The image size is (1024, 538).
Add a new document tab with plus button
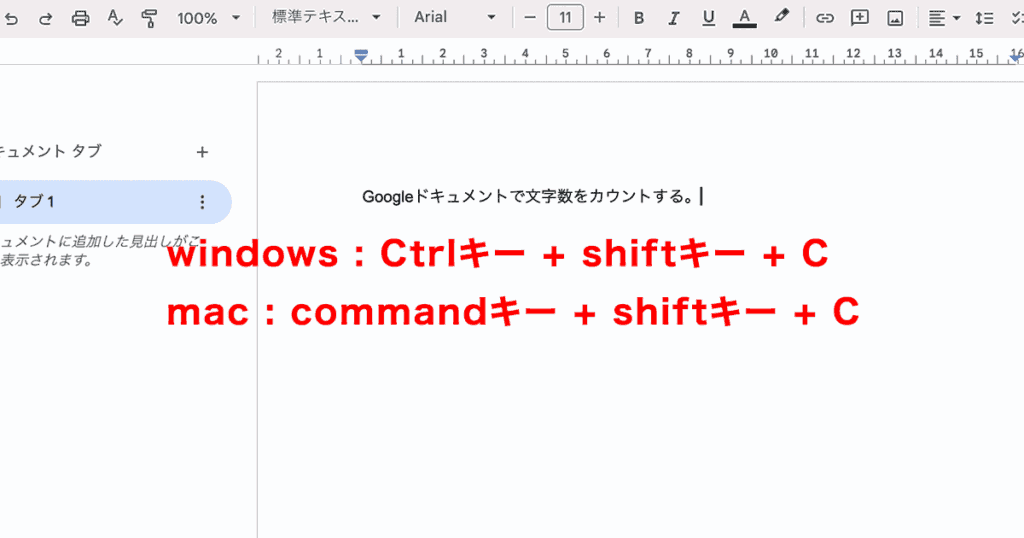point(202,152)
